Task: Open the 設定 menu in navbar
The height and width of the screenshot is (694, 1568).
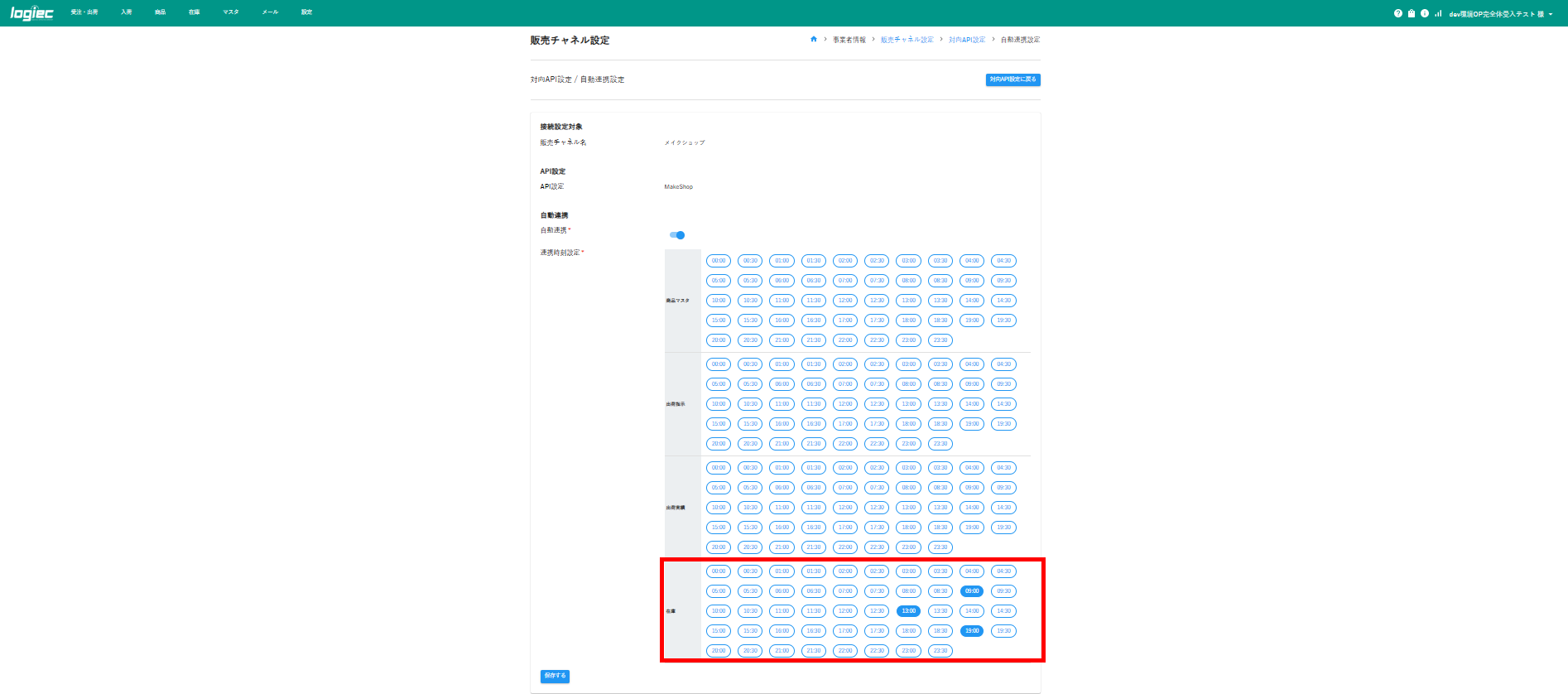Action: [x=306, y=12]
